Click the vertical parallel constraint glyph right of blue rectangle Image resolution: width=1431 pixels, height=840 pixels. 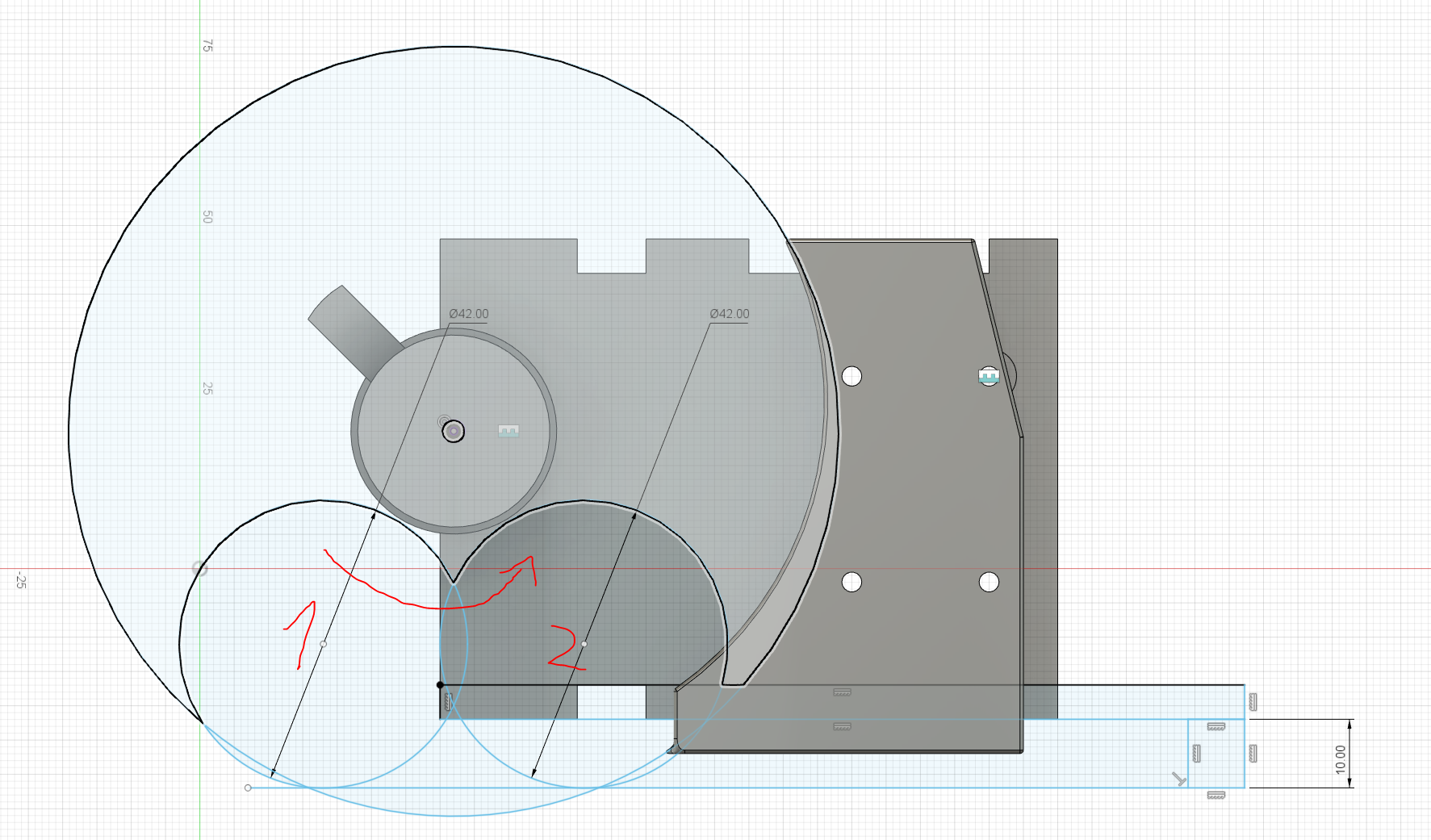point(1253,753)
